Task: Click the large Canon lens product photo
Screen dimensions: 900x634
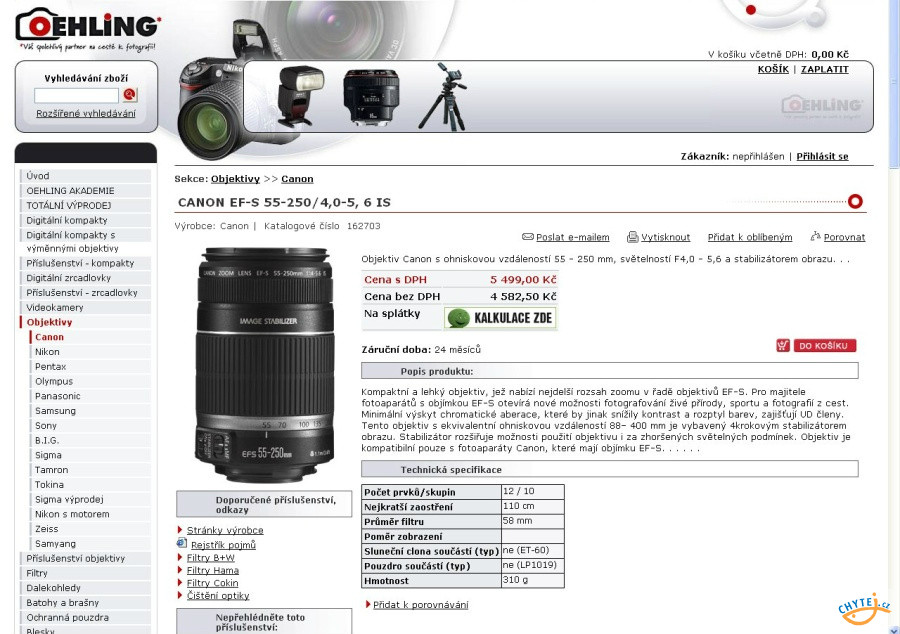Action: pyautogui.click(x=265, y=365)
